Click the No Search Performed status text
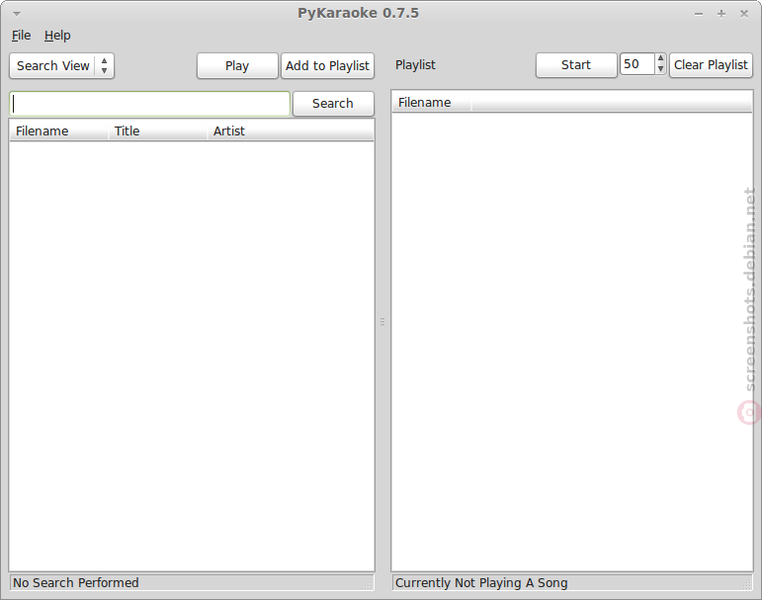 pos(76,583)
